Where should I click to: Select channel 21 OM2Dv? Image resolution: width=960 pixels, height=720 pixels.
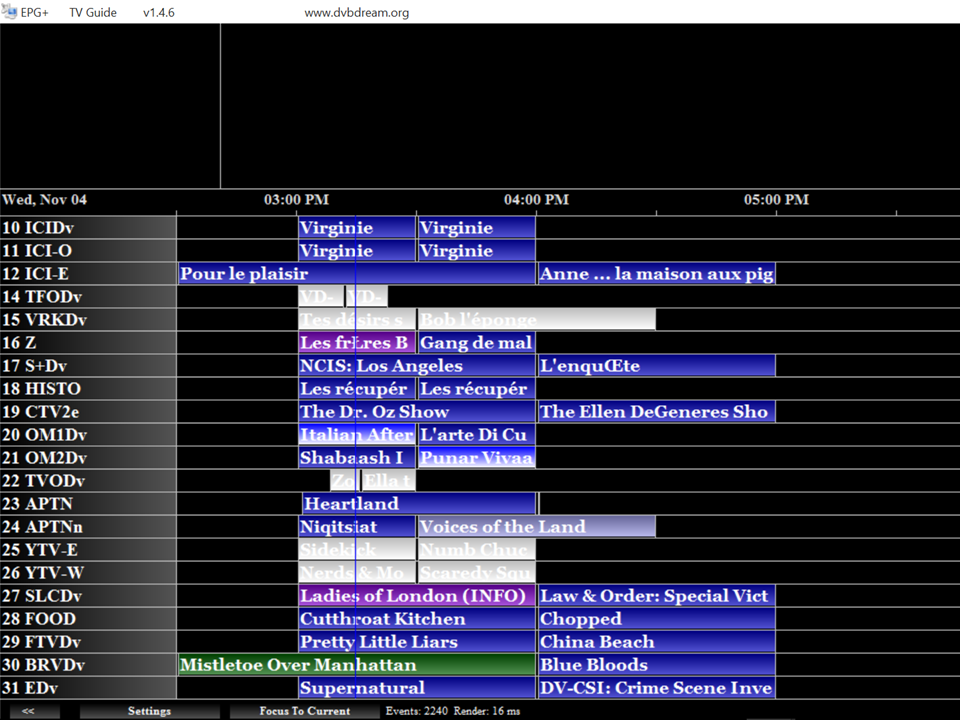[x=88, y=458]
